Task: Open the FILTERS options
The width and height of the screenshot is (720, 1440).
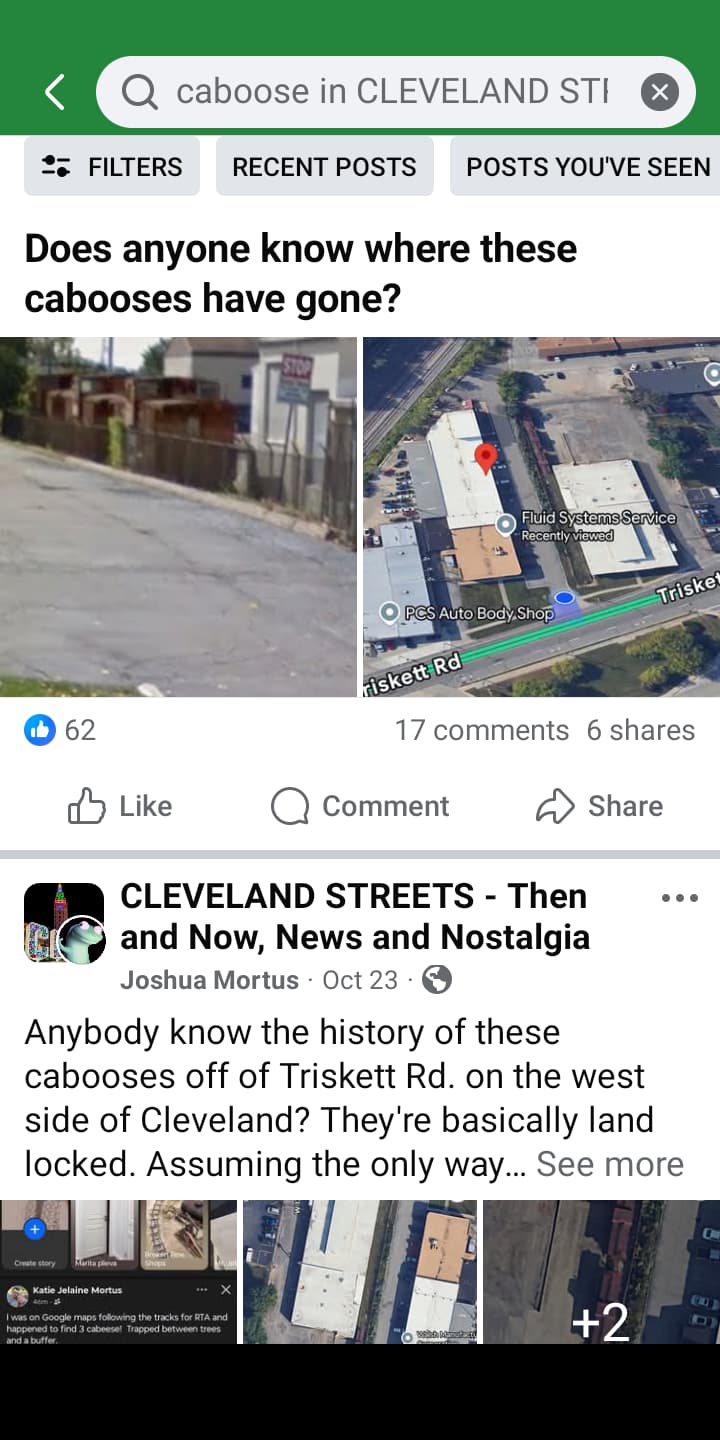Action: pyautogui.click(x=112, y=166)
